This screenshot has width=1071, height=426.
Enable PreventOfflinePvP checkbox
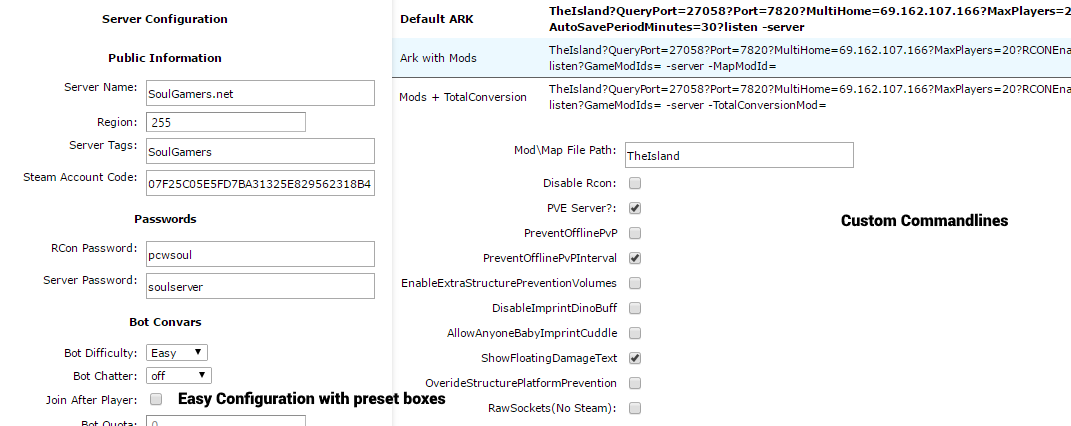635,233
